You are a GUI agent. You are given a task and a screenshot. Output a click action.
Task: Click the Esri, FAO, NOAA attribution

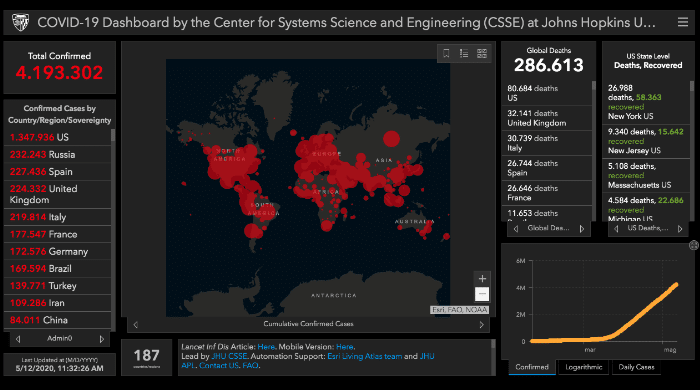(459, 310)
